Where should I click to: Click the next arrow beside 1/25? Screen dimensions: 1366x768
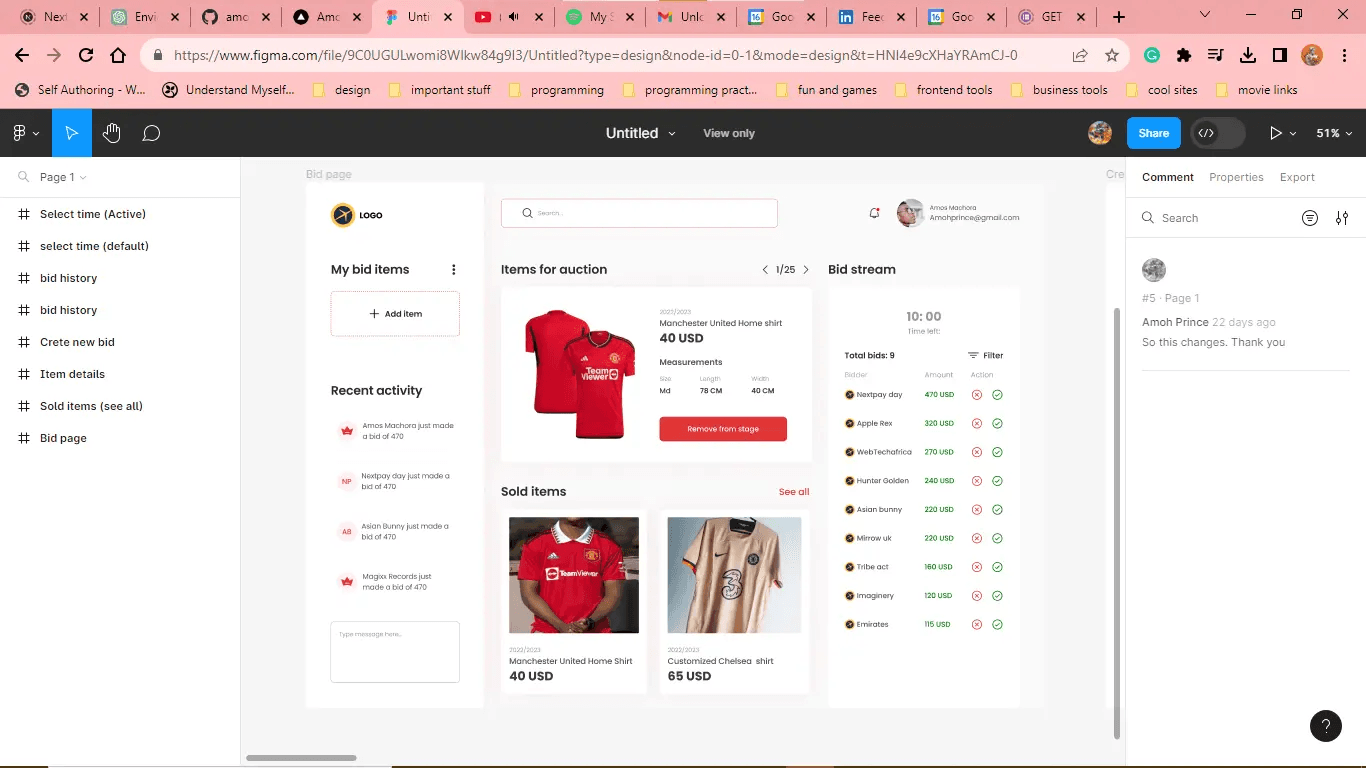[x=806, y=270]
